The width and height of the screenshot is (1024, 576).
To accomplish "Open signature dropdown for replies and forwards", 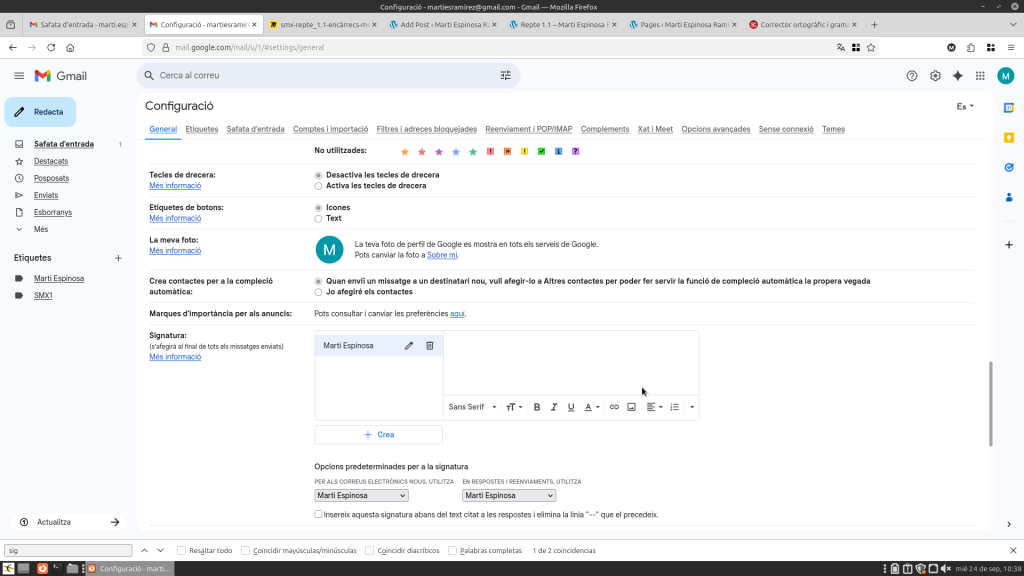I will [x=509, y=495].
